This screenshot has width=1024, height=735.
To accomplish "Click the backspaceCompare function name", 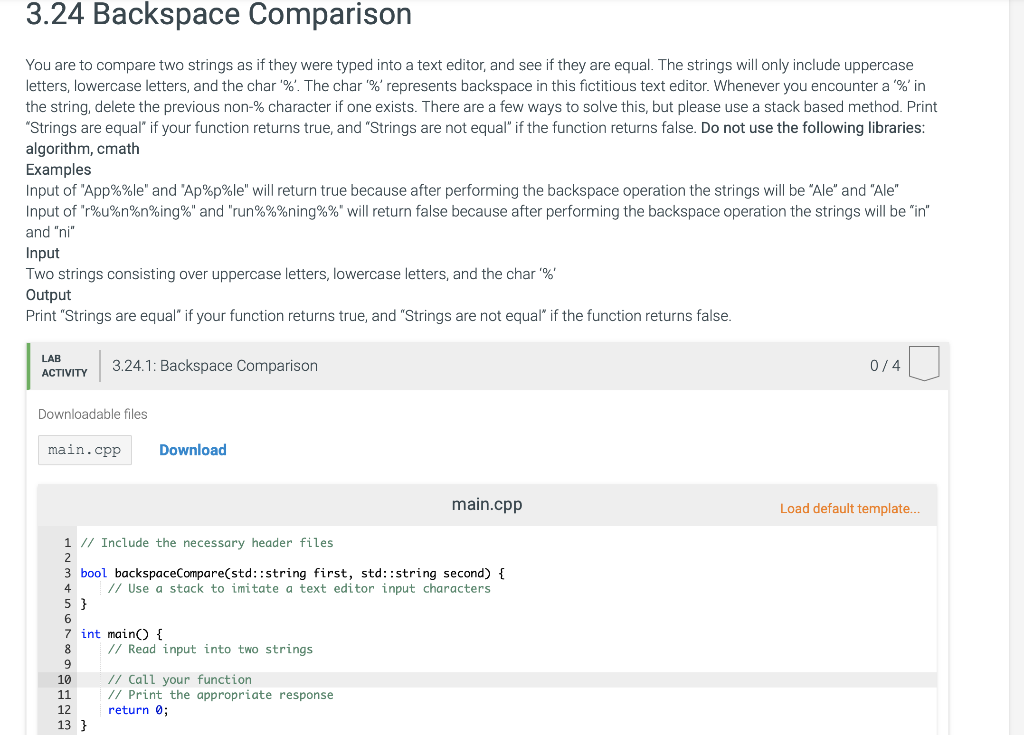I will pos(162,572).
